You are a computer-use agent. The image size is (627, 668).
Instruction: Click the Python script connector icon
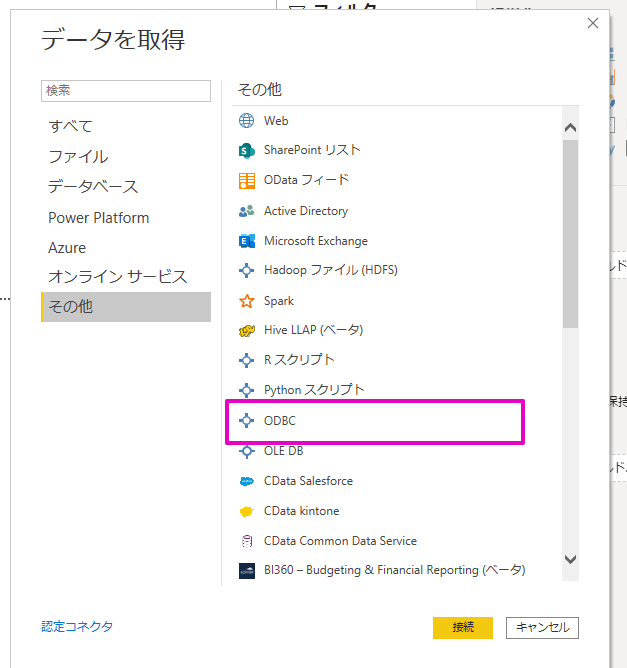pos(247,390)
